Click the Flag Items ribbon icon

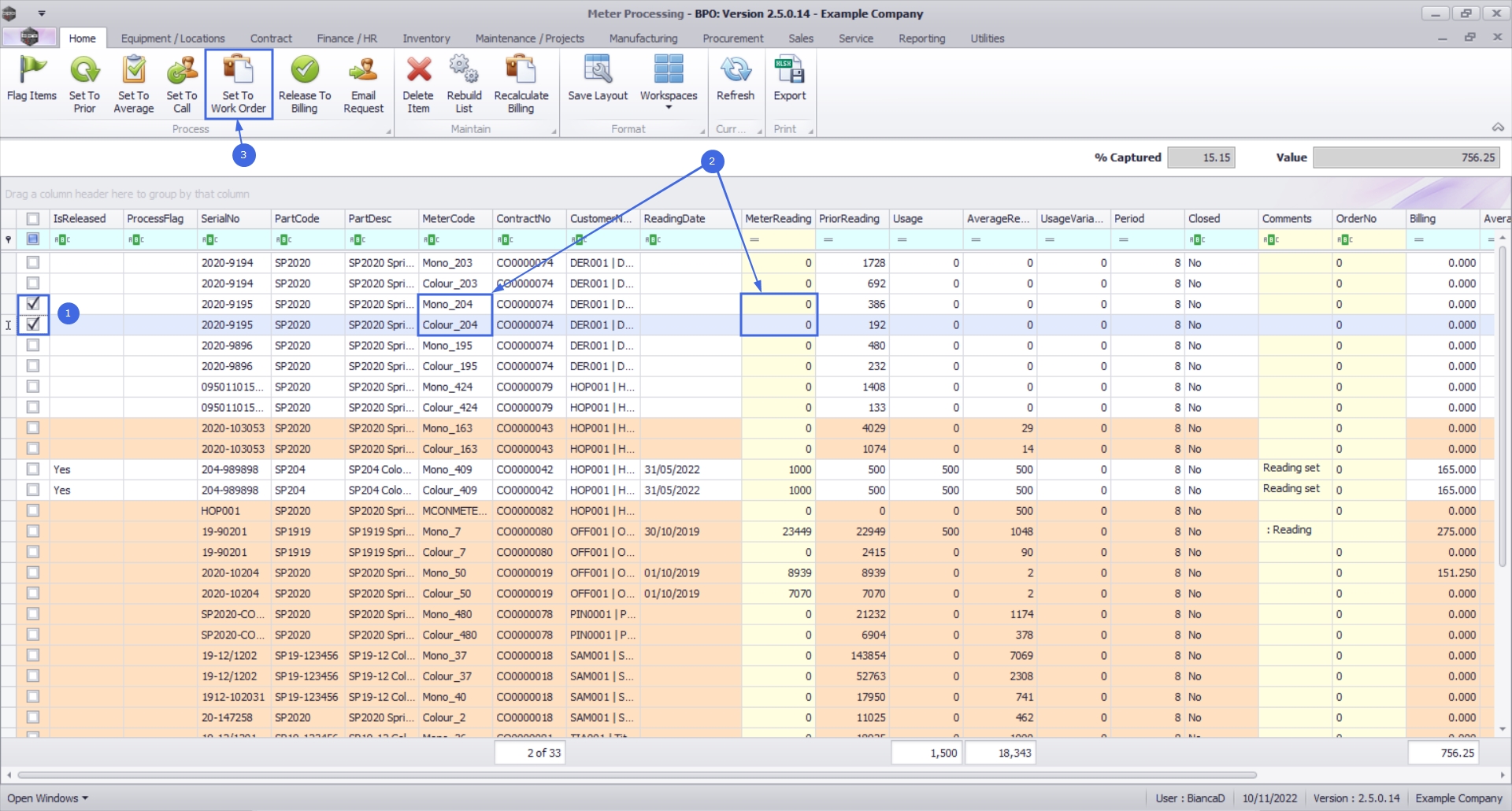point(31,71)
